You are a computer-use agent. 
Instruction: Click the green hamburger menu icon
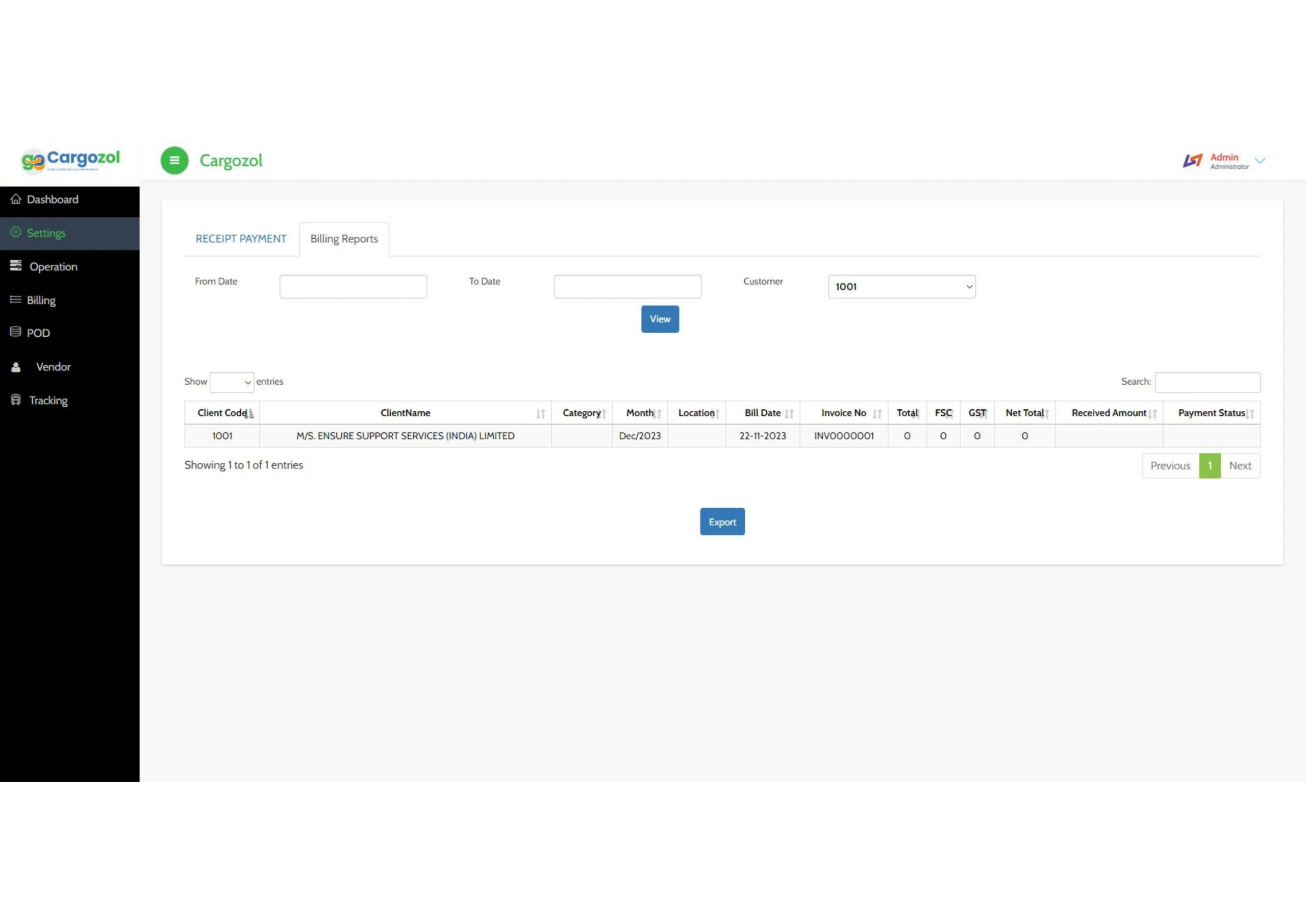(174, 160)
